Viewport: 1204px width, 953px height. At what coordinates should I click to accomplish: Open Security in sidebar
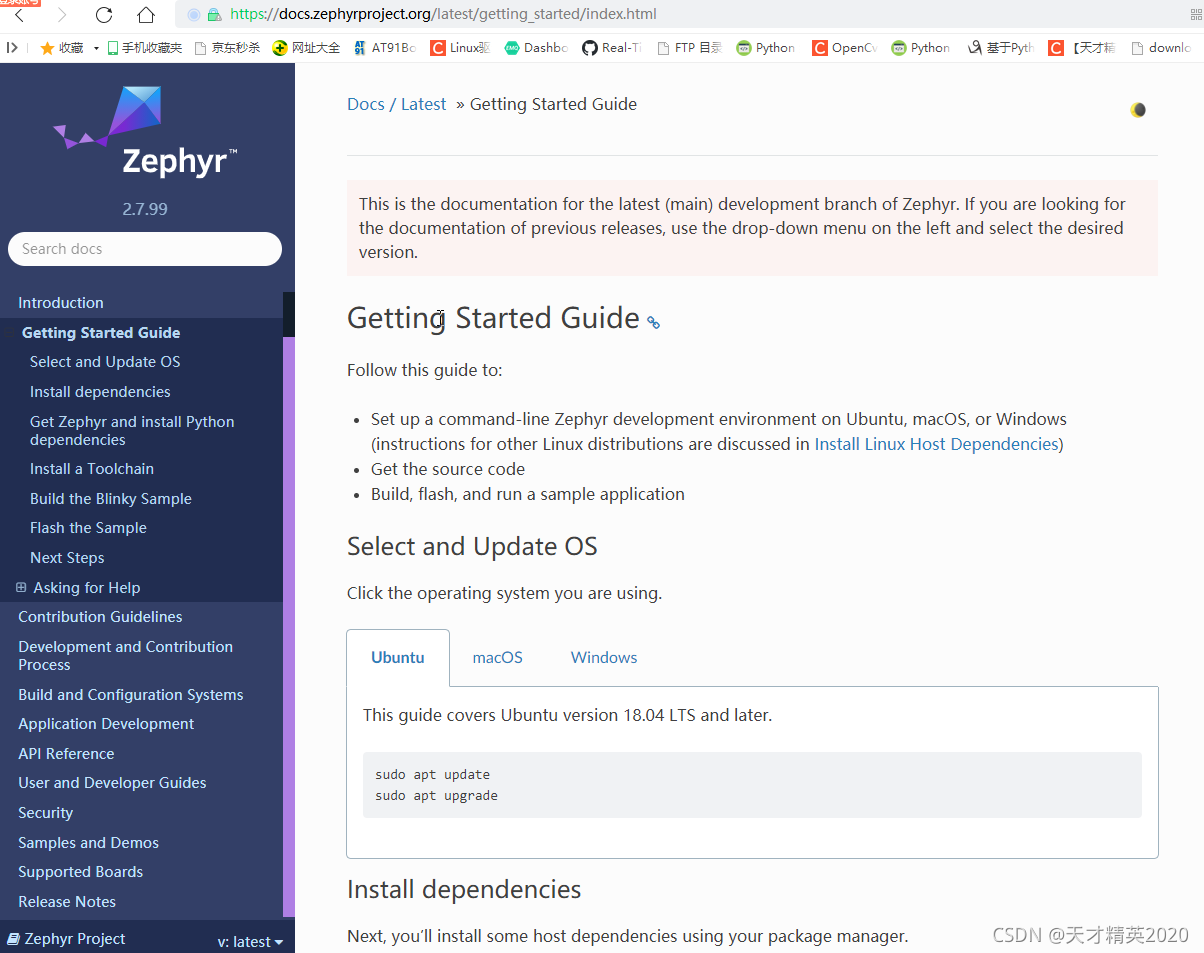point(46,813)
